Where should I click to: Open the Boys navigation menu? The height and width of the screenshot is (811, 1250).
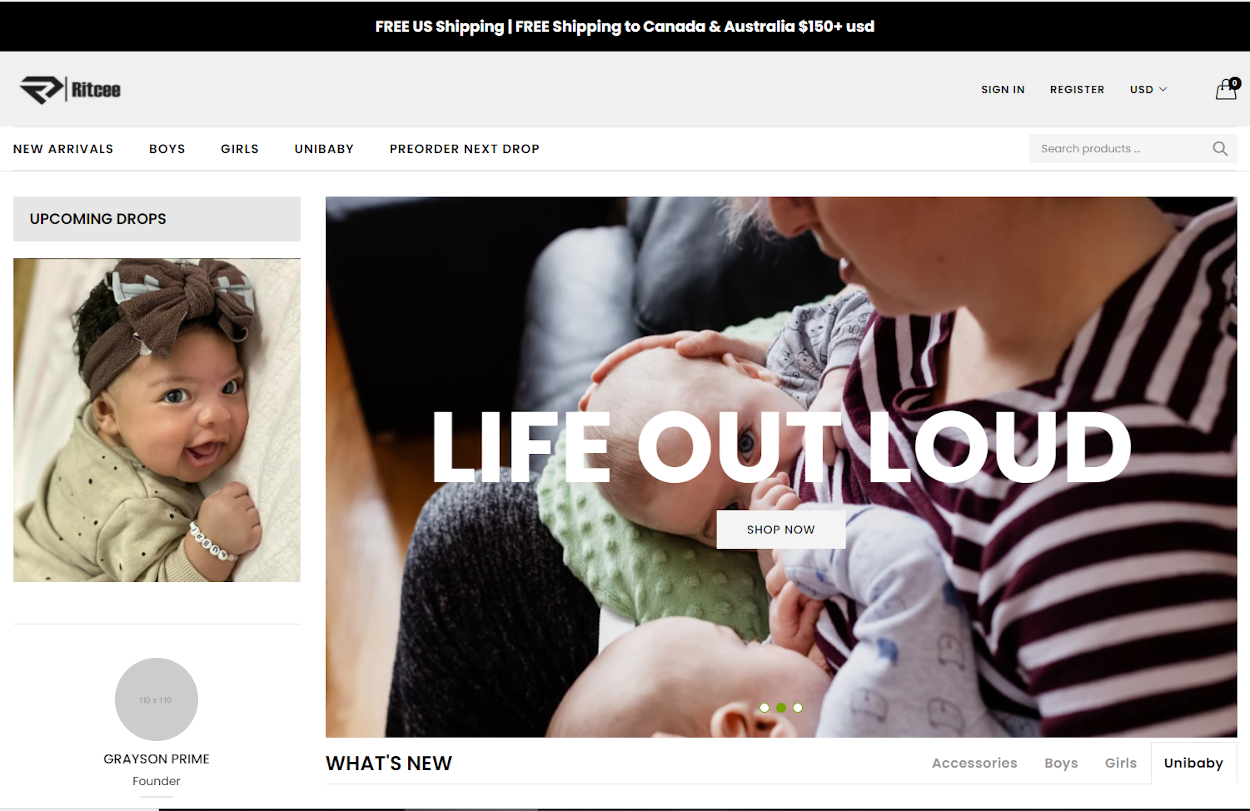click(x=167, y=149)
